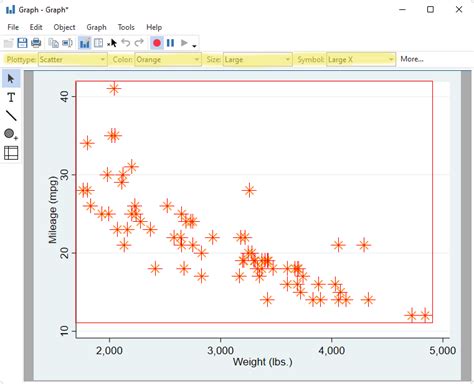Click the Open file icon
This screenshot has height=384, width=474.
point(8,43)
